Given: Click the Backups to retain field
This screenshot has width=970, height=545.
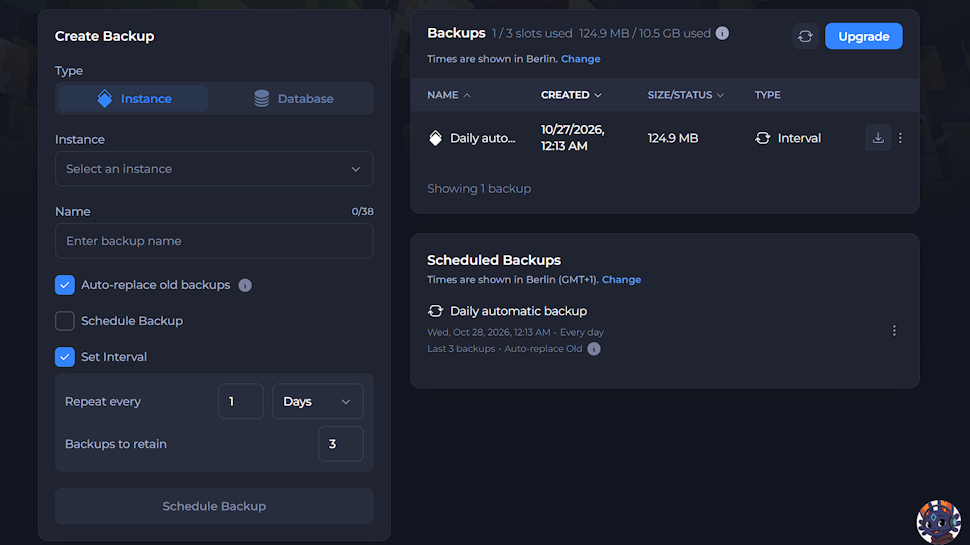Looking at the screenshot, I should pos(341,444).
